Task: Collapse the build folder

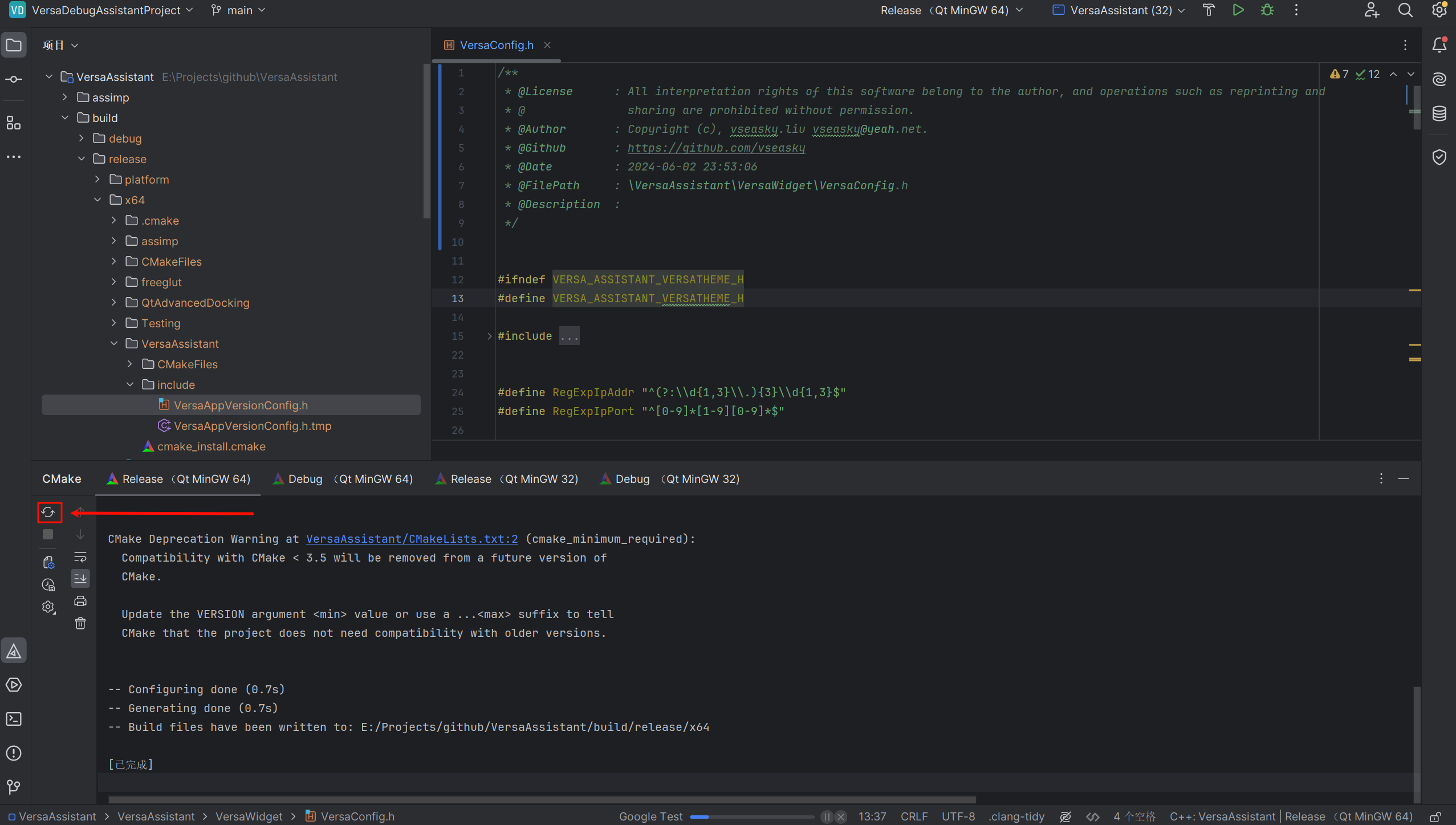Action: coord(65,118)
